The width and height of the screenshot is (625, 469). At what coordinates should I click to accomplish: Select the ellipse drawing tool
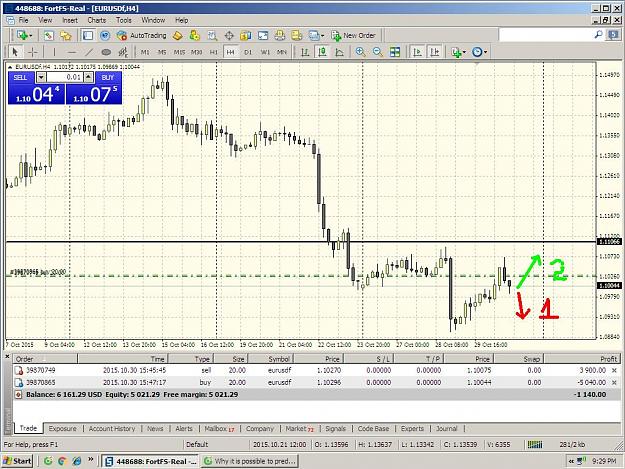[x=106, y=52]
